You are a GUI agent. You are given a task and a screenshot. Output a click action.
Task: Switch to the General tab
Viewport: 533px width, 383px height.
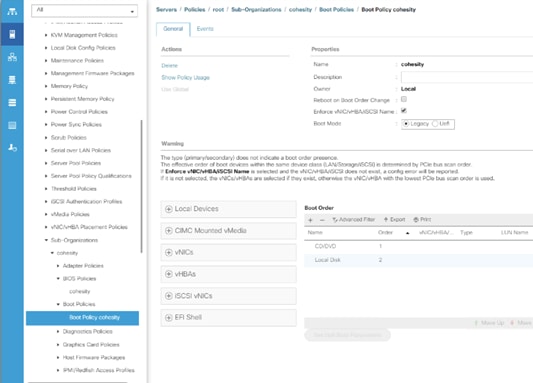[x=173, y=29]
